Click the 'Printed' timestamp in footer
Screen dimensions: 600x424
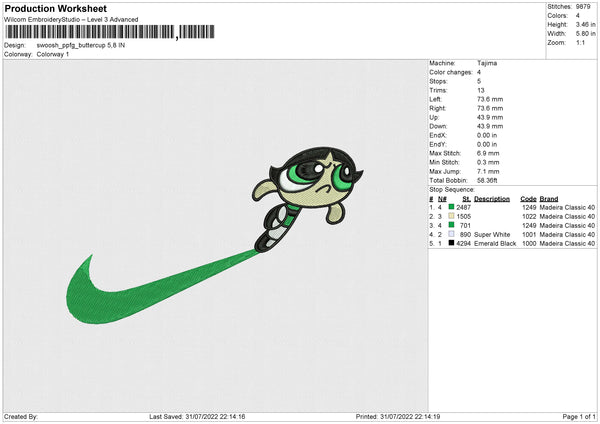(x=398, y=416)
